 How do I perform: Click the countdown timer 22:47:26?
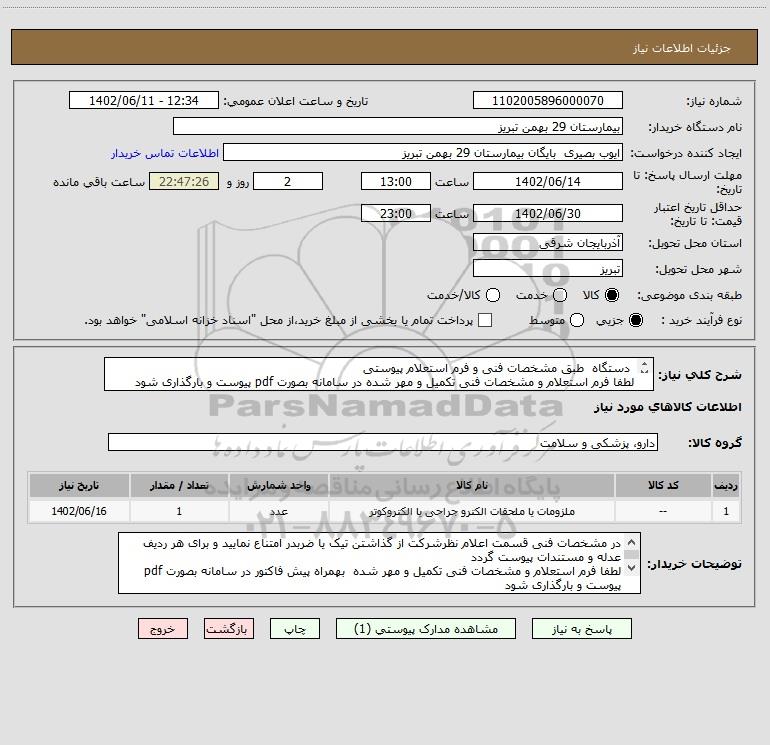point(184,181)
